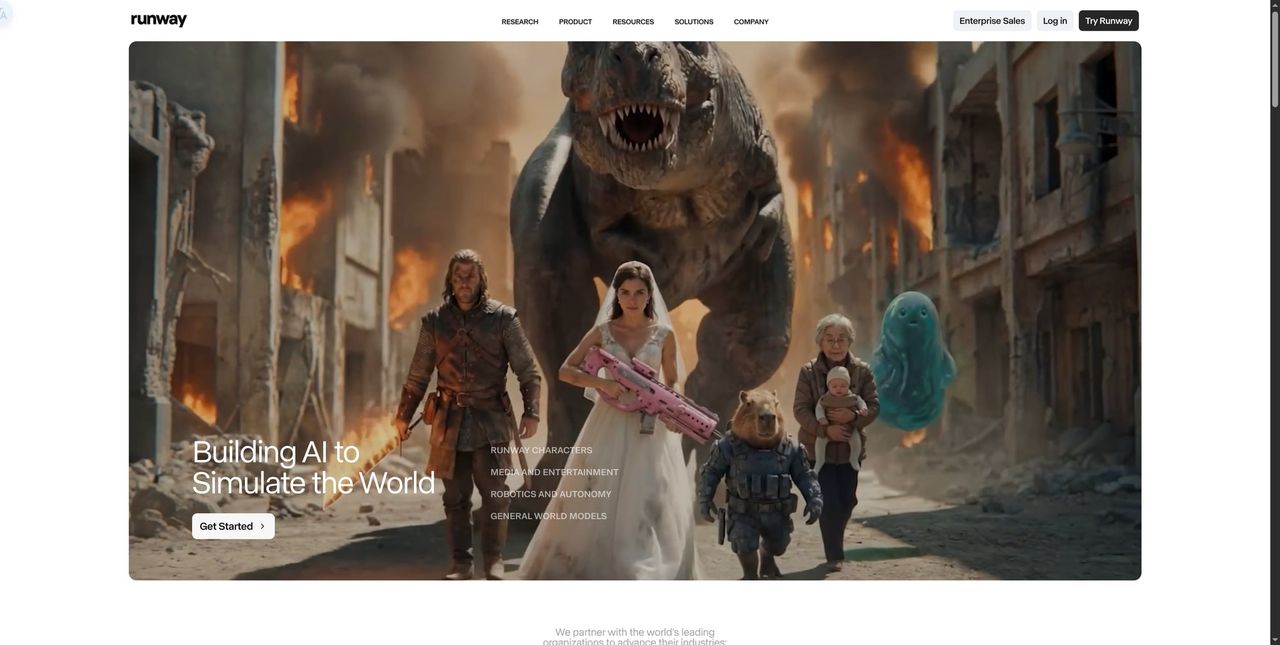
Task: Expand the Product navigation menu
Action: click(x=575, y=22)
